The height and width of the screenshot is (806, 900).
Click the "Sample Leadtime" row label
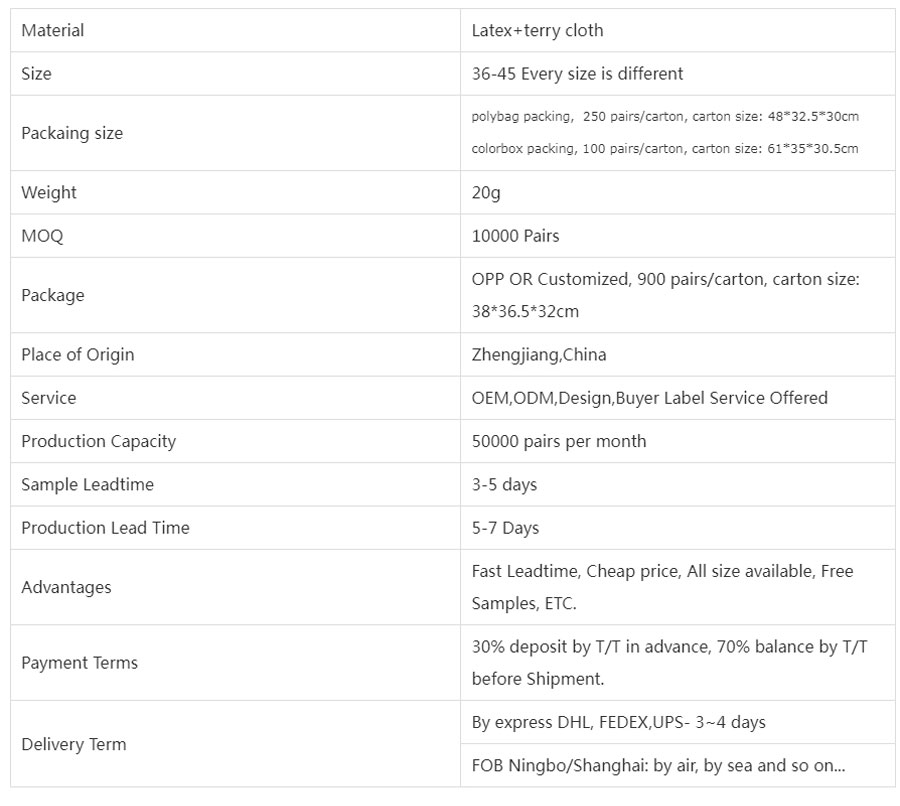click(x=87, y=484)
